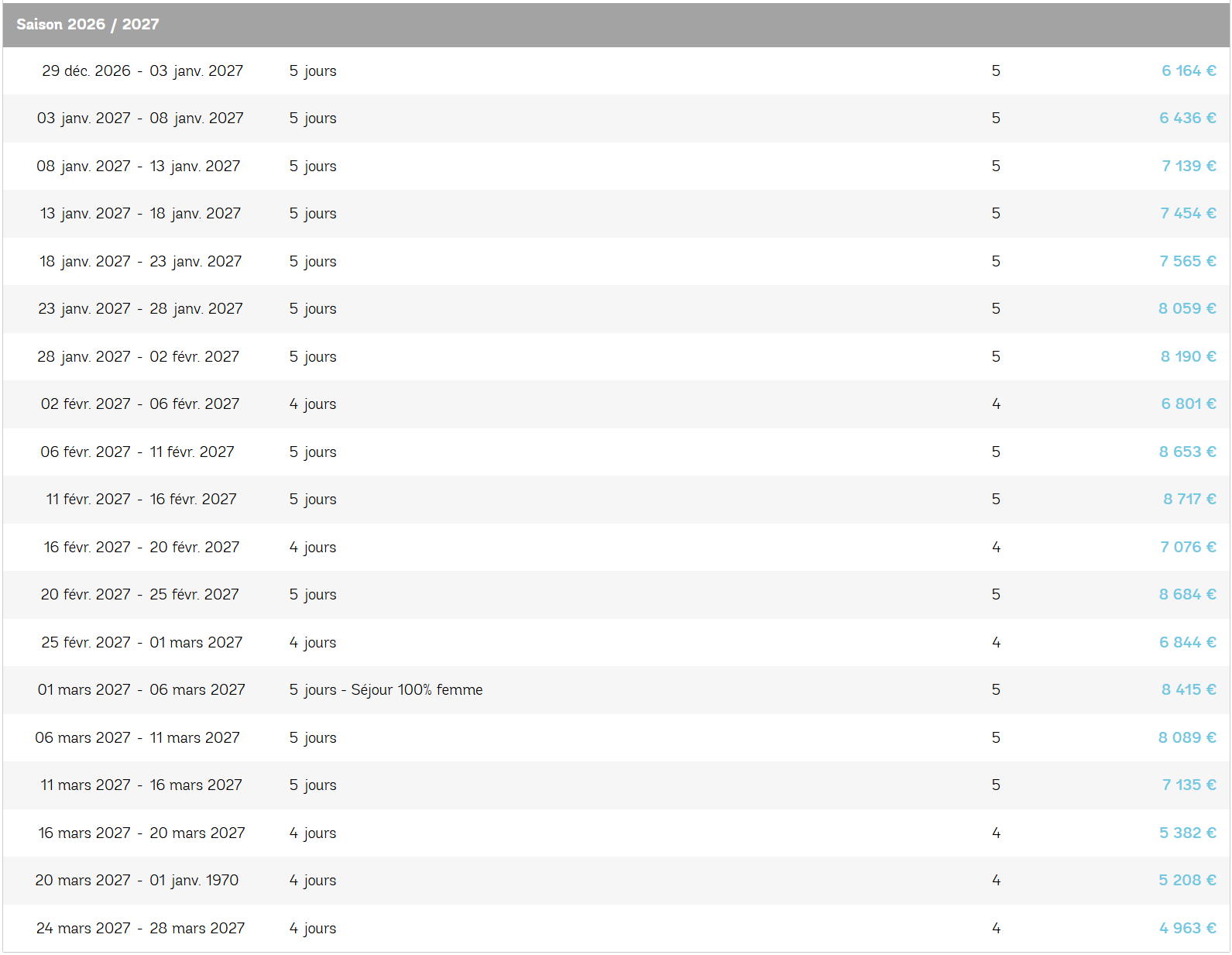
Task: Select the 13 janv. 2027 - 18 janv. 2027 dates
Action: (x=140, y=214)
